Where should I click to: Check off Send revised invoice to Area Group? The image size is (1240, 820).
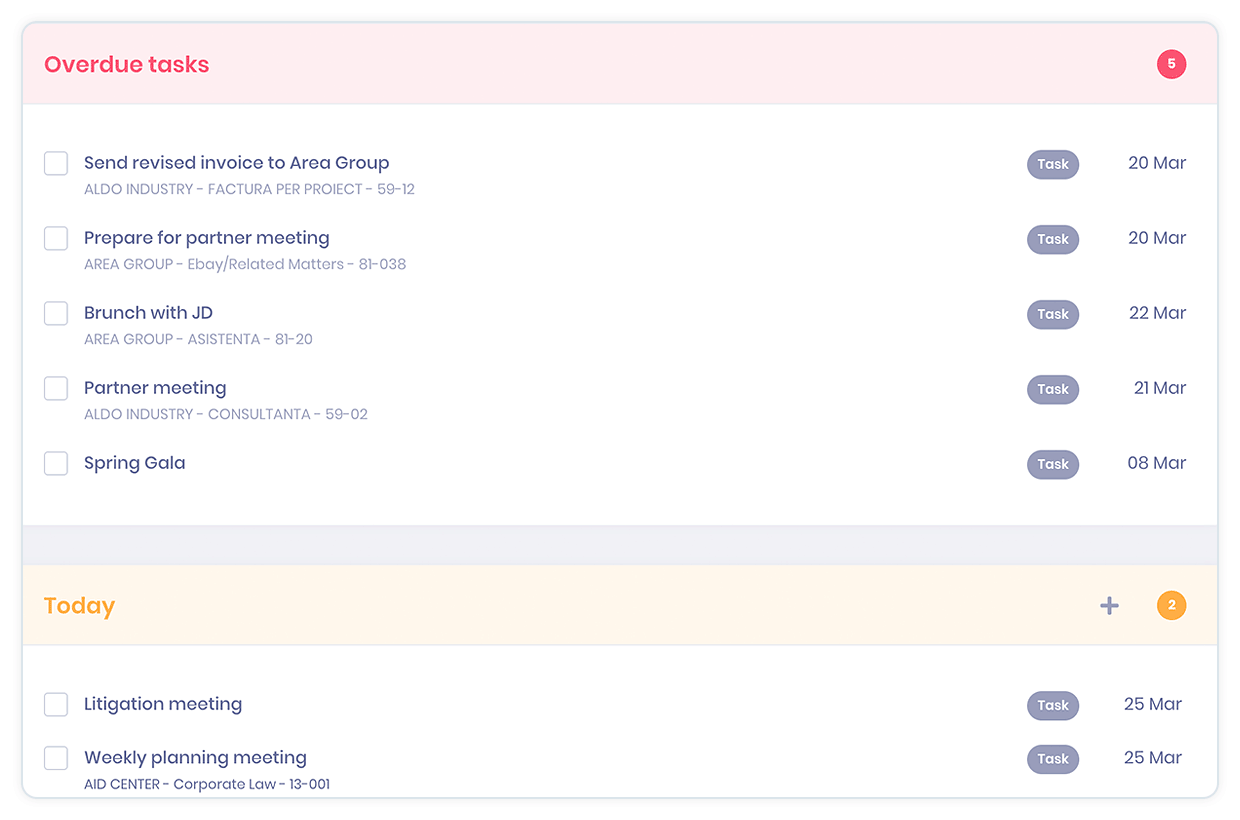coord(56,163)
